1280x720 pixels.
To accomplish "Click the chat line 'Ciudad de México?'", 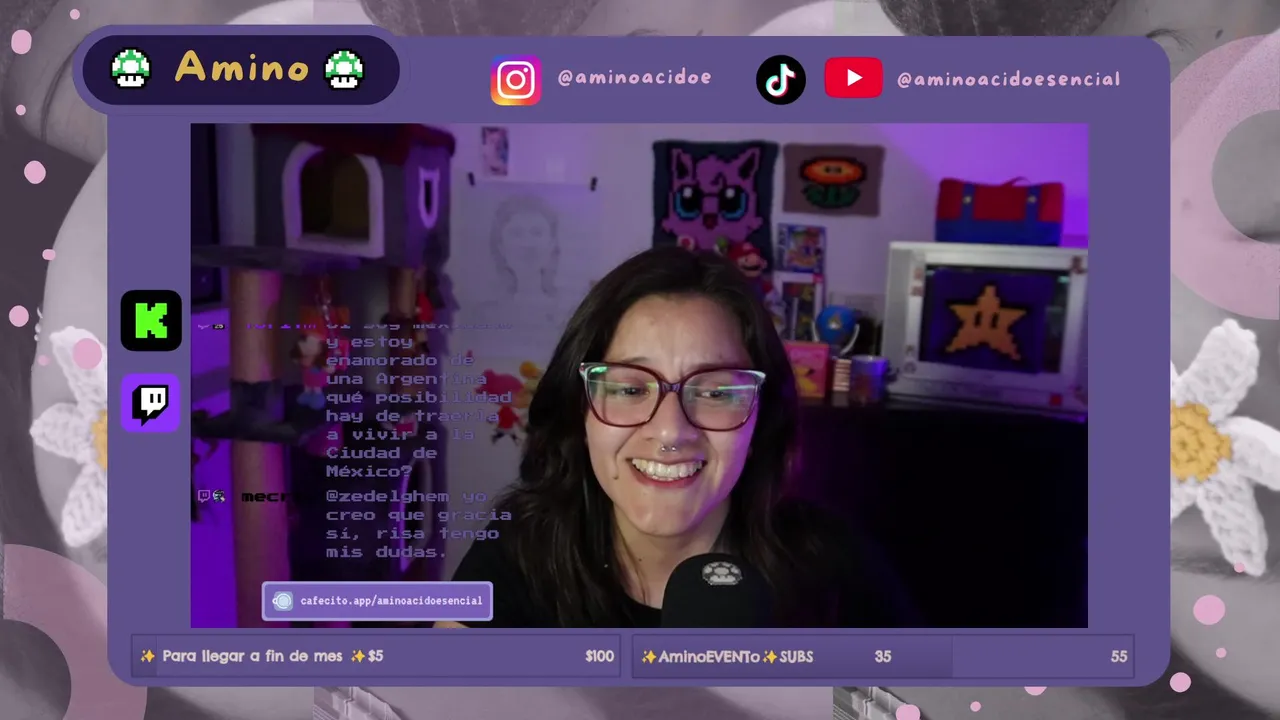I will [x=381, y=462].
